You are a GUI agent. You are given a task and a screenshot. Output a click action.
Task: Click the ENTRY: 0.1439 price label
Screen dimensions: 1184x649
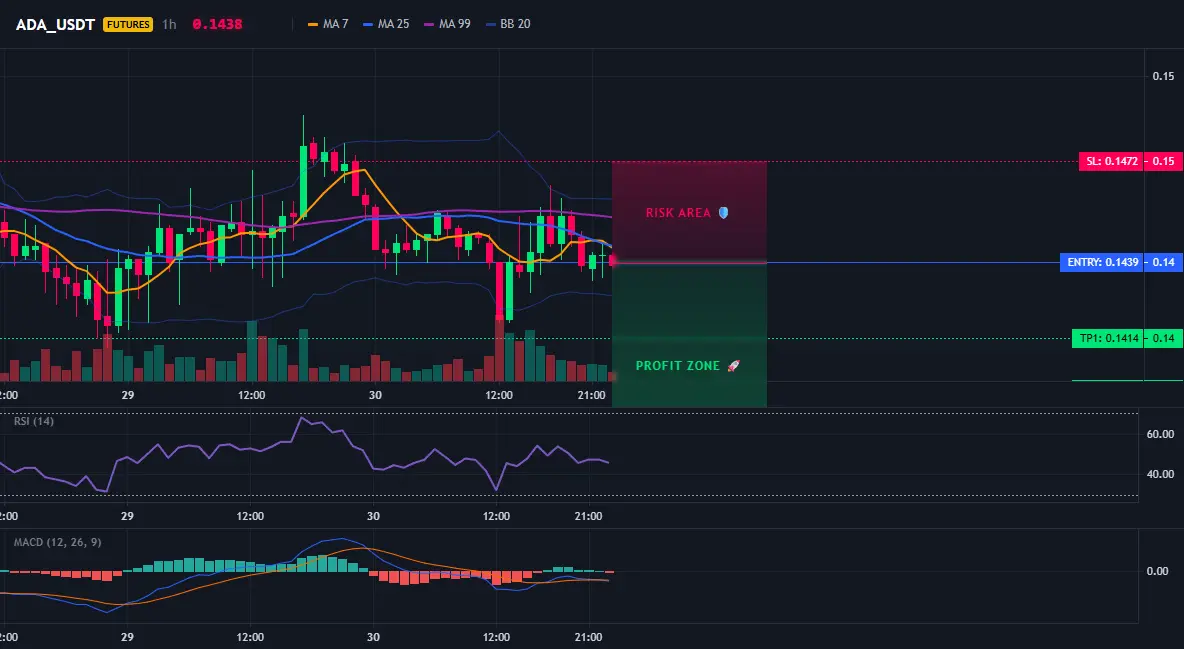[x=1102, y=262]
